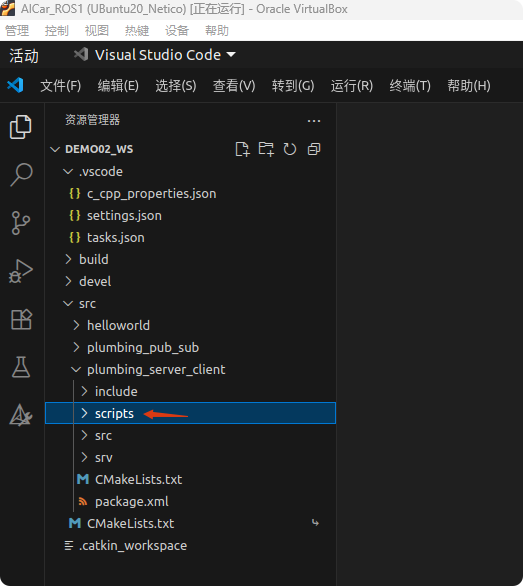Viewport: 523px width, 586px height.
Task: Expand the inner src folder chevron
Action: coord(84,435)
